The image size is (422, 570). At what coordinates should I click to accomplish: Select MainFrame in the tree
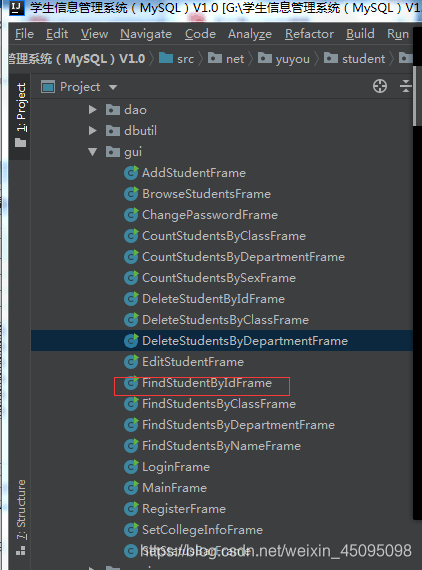[174, 488]
